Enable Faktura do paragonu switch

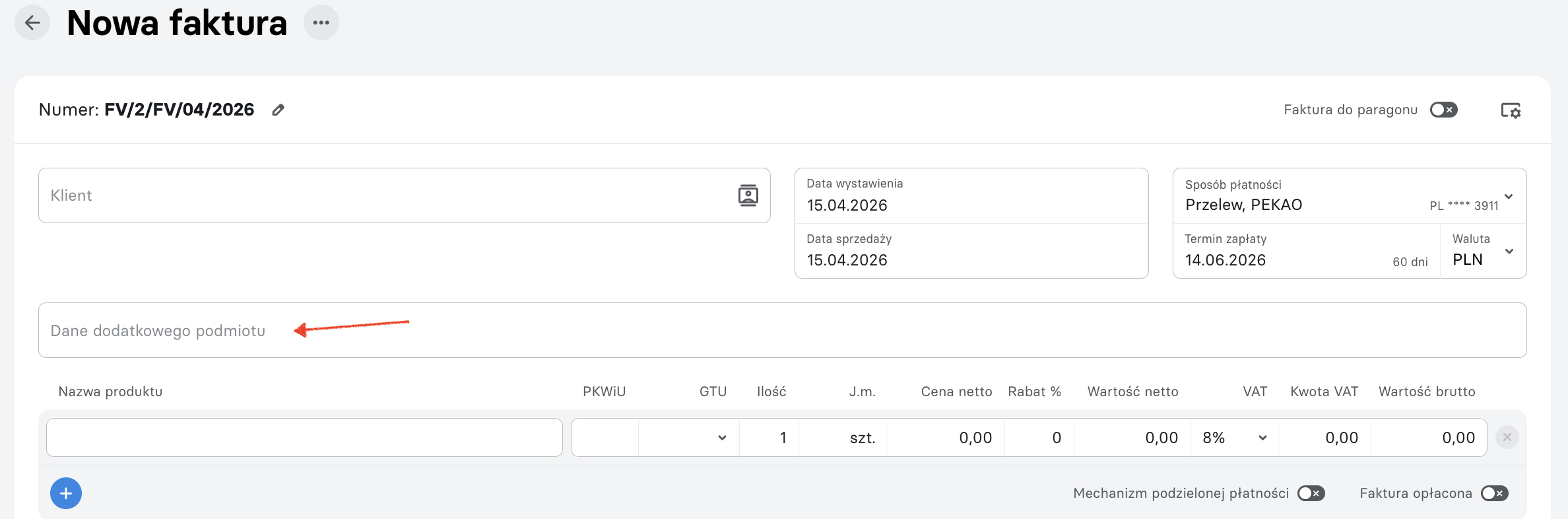click(1444, 110)
